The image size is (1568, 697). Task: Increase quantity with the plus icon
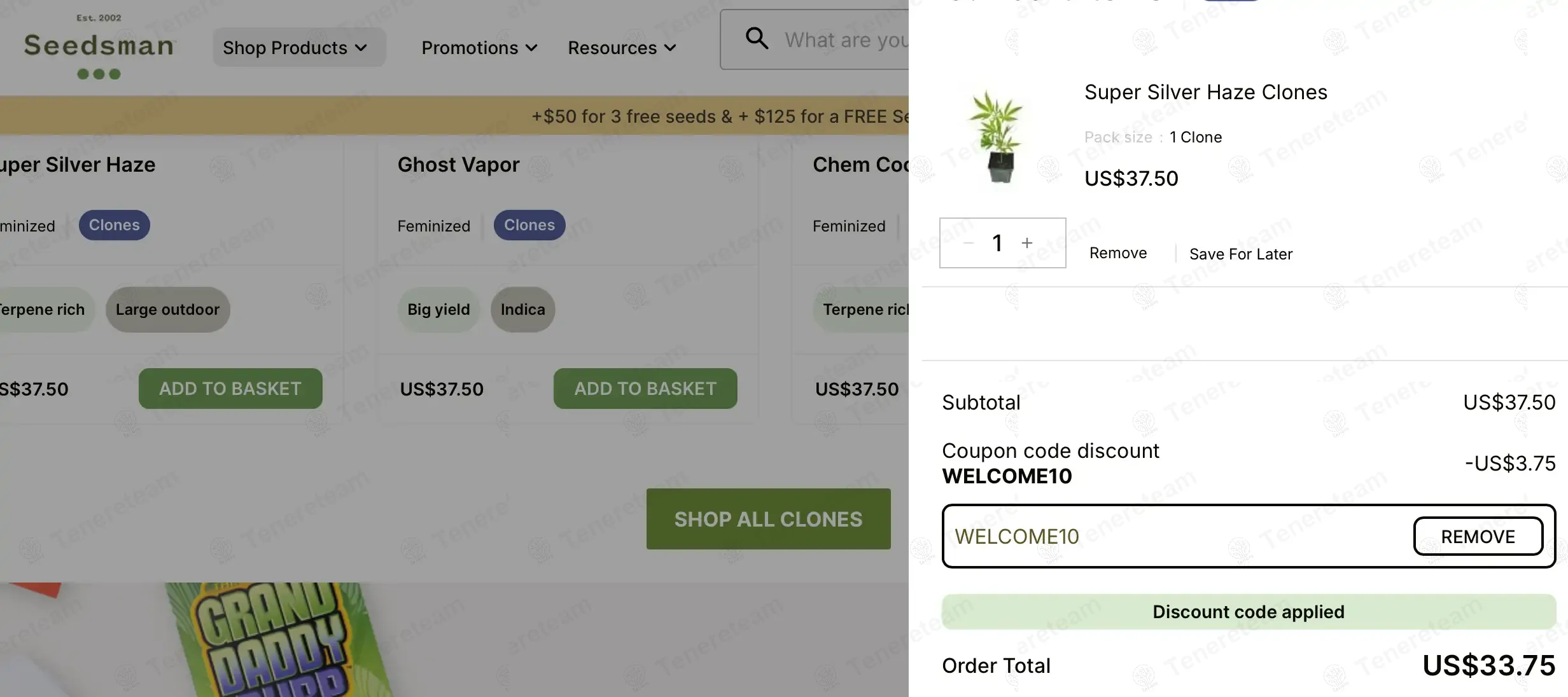point(1026,243)
